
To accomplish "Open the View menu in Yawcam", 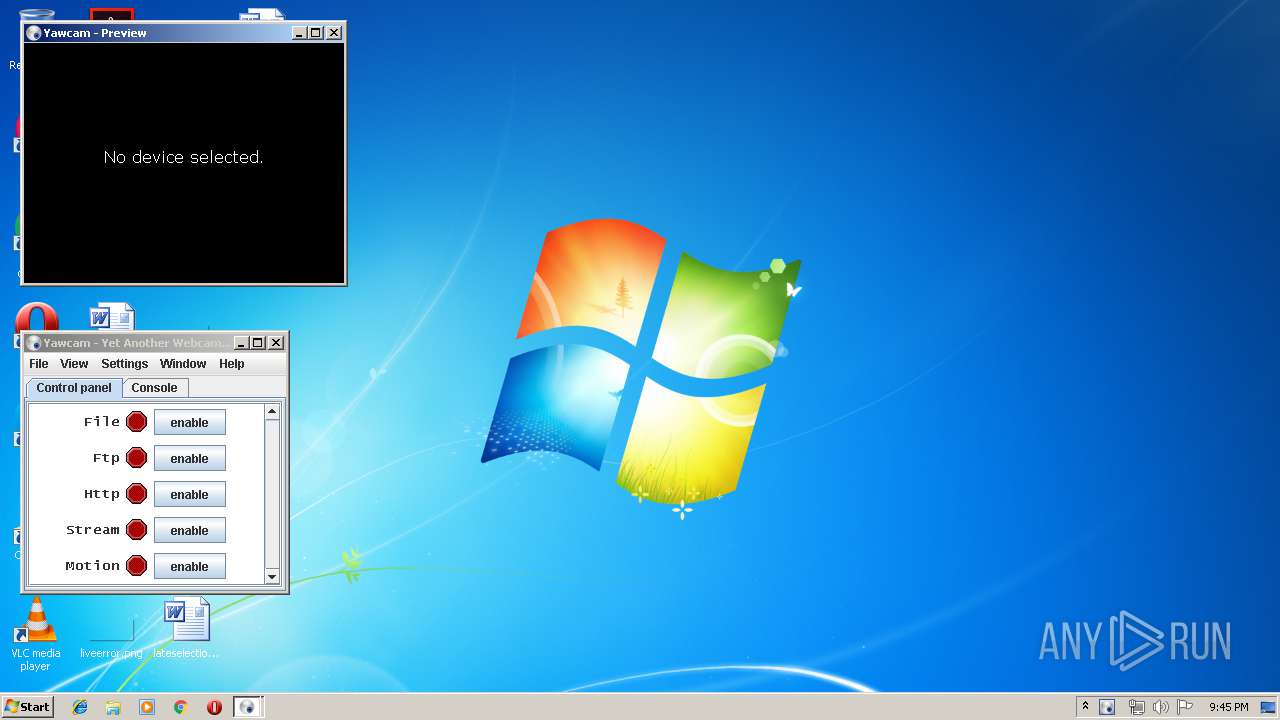I will coord(74,364).
